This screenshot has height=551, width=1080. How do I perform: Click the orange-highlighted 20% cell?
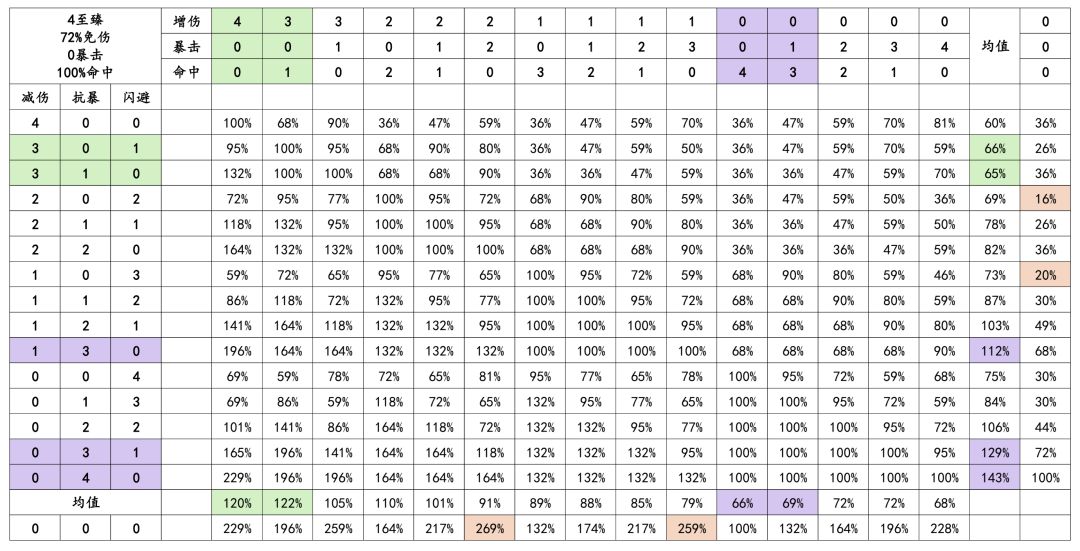click(1045, 275)
